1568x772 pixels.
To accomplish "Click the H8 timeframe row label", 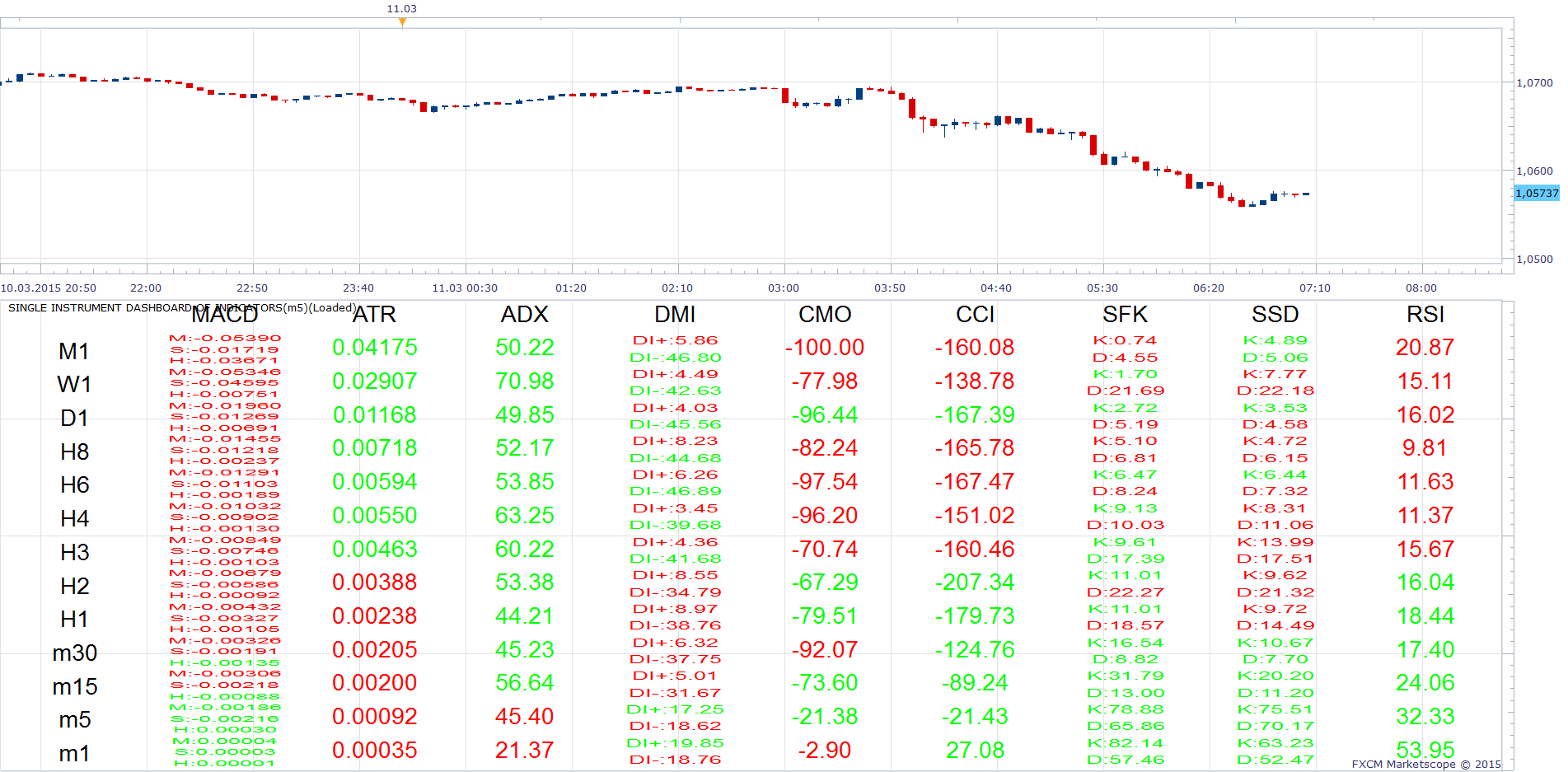I will coord(74,452).
